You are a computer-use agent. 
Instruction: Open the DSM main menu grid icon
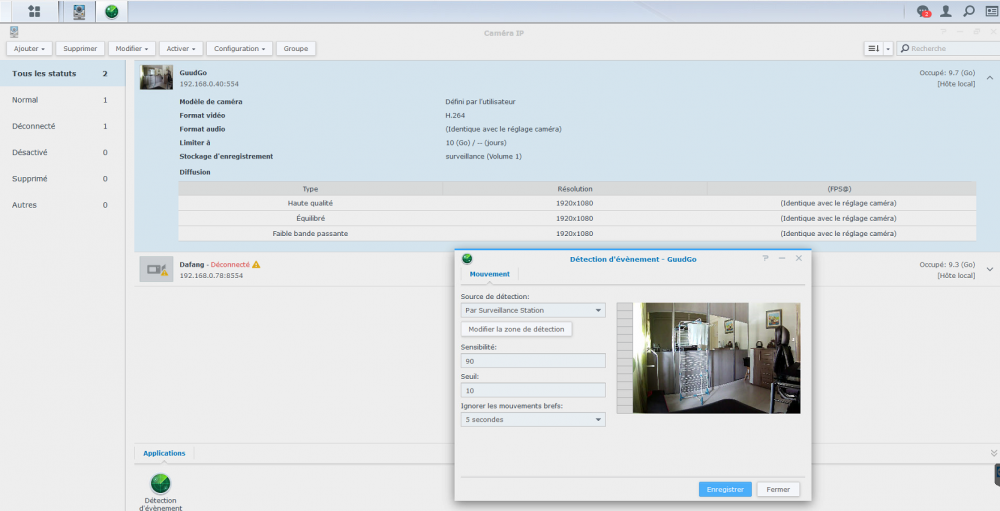click(x=35, y=11)
